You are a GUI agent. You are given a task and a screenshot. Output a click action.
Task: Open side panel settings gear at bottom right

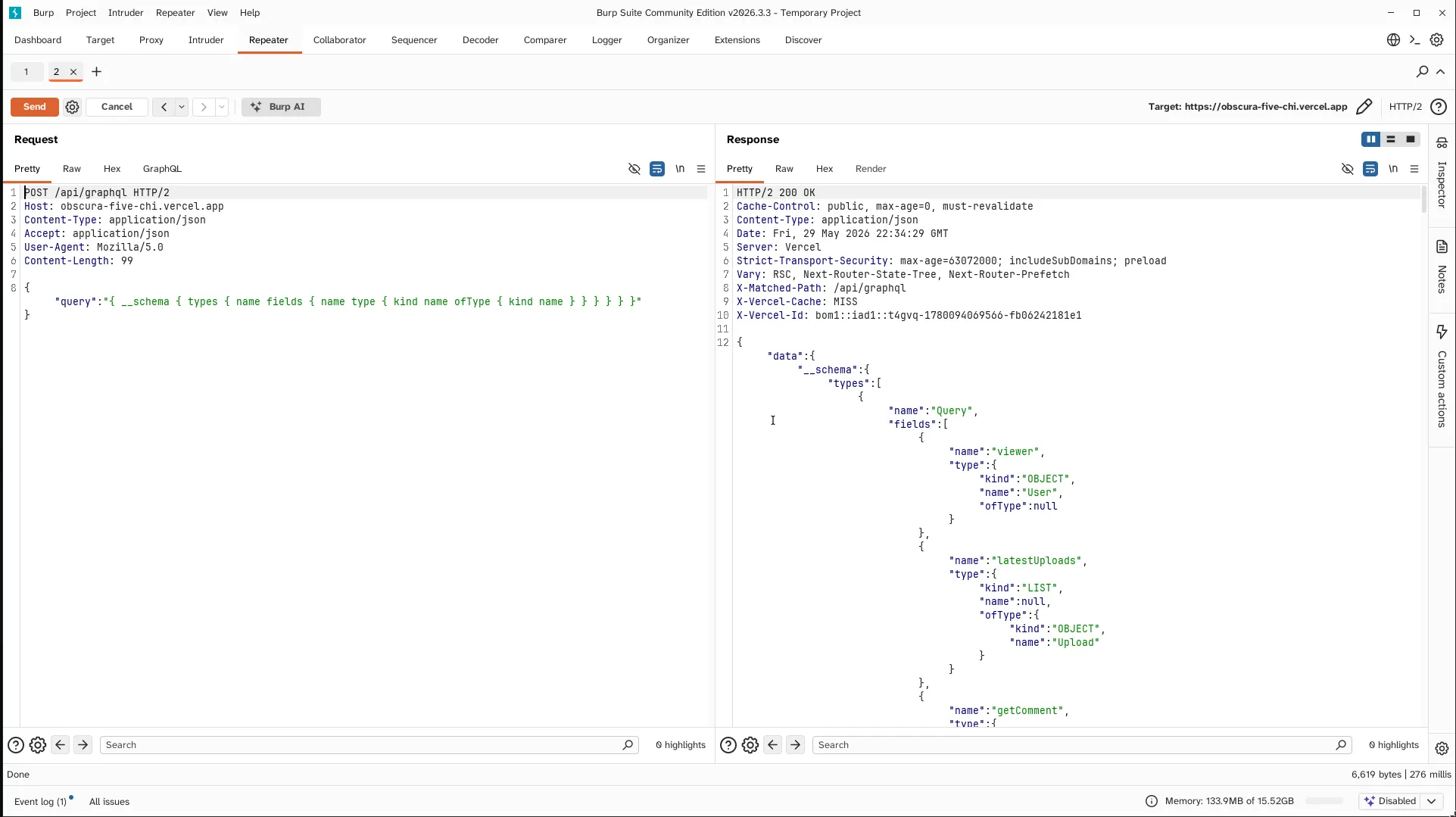(1442, 748)
